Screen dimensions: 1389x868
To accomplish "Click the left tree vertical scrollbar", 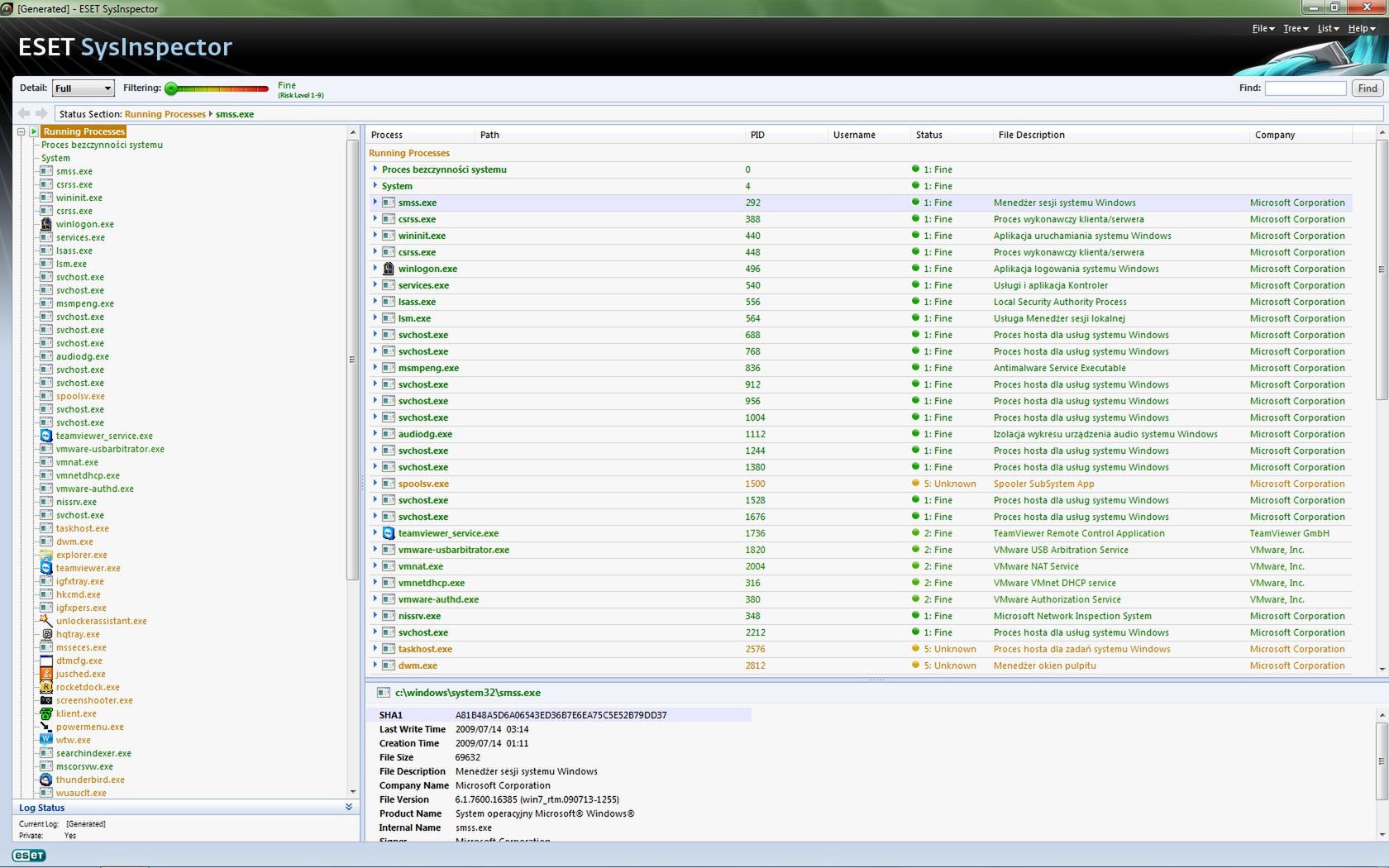I will coord(353,360).
